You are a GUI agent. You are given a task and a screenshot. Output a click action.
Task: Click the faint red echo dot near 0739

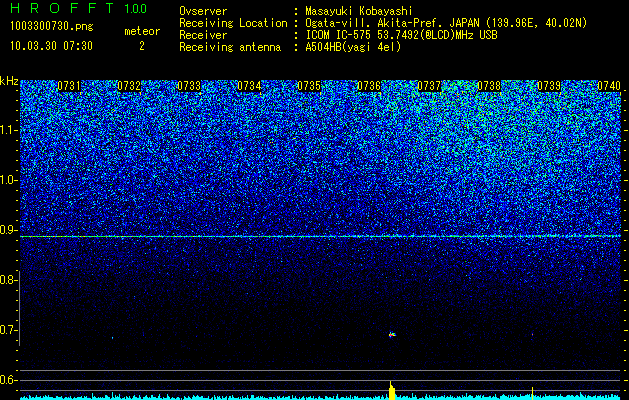532,334
